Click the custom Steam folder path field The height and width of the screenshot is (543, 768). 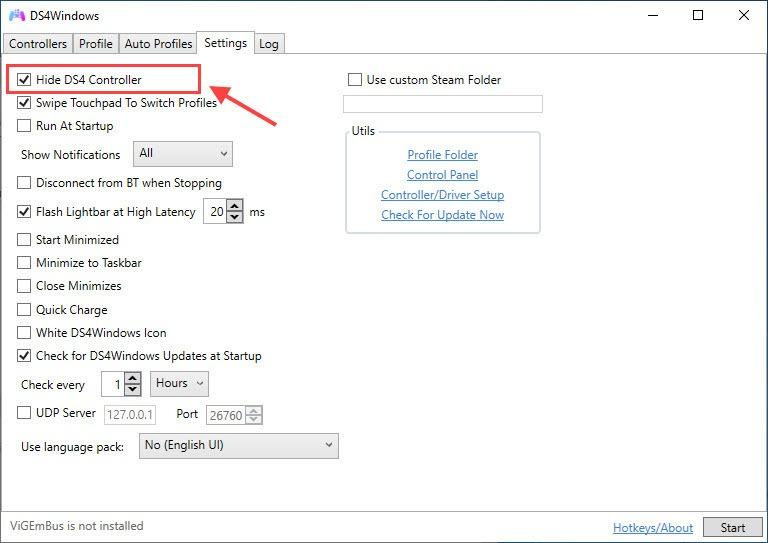443,104
